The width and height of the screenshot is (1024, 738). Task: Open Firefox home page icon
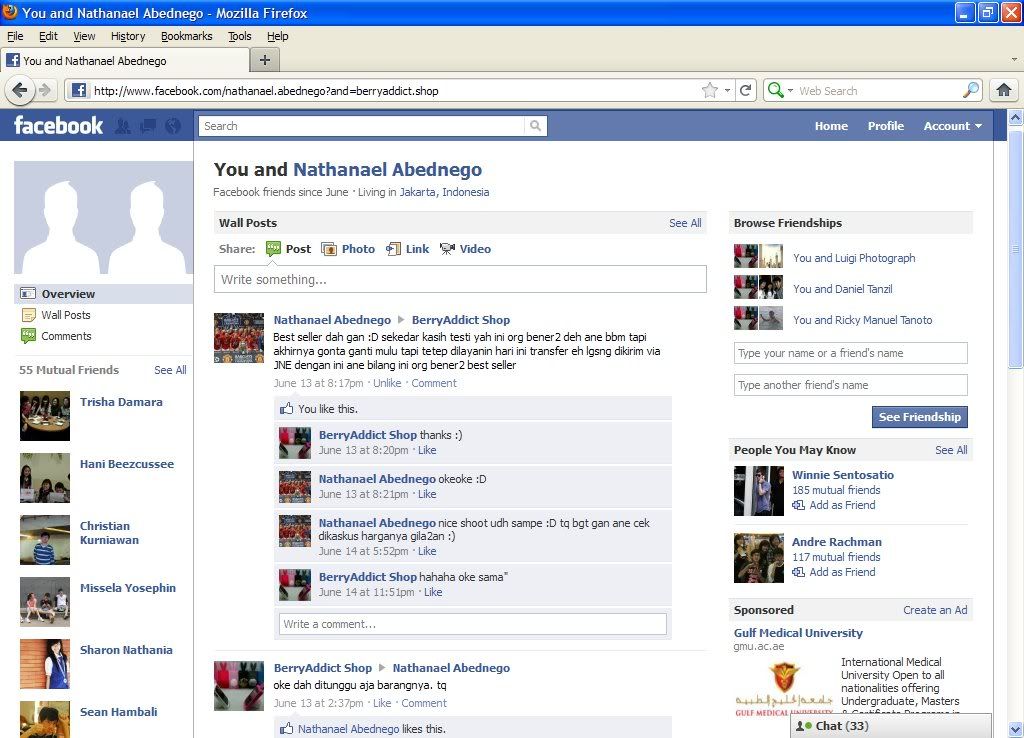point(1004,89)
